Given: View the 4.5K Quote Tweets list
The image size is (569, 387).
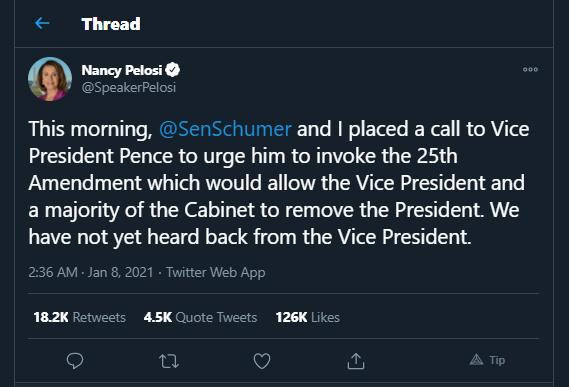Looking at the screenshot, I should (200, 317).
